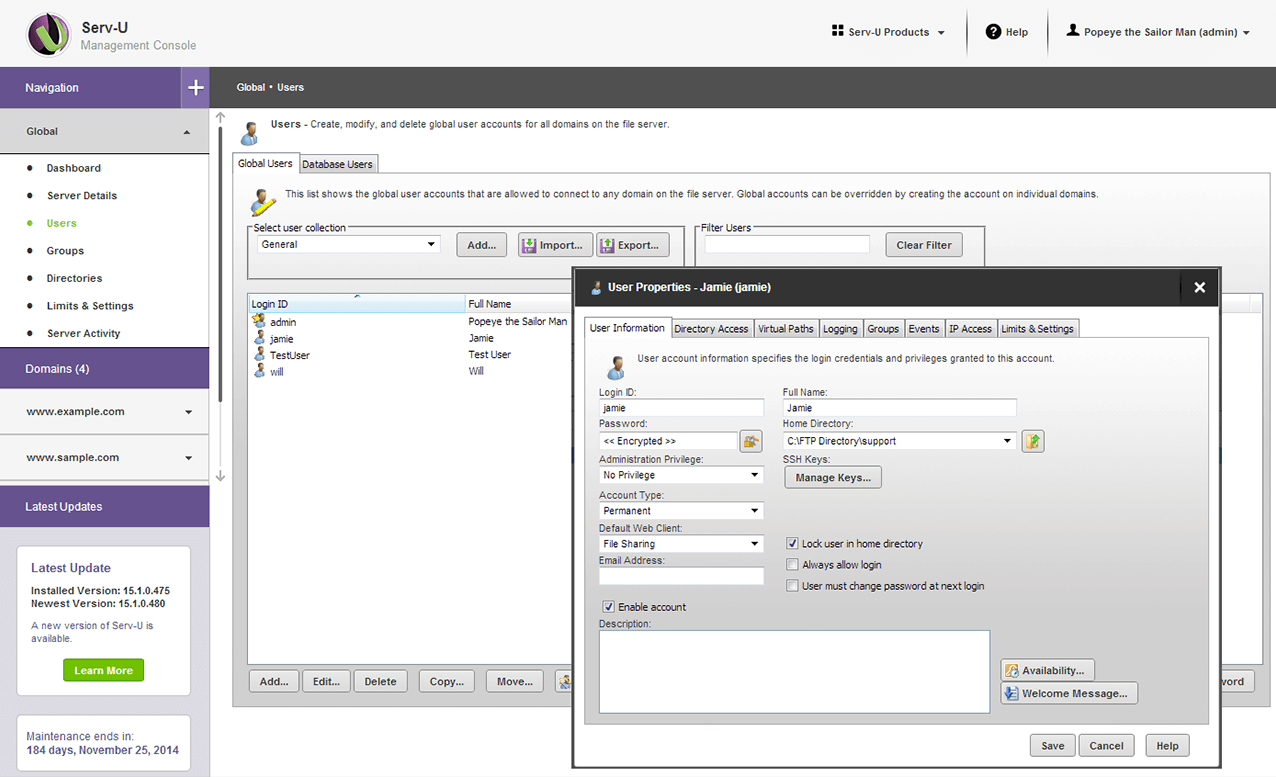Click the TestUser icon in the list
This screenshot has width=1276, height=777.
259,355
